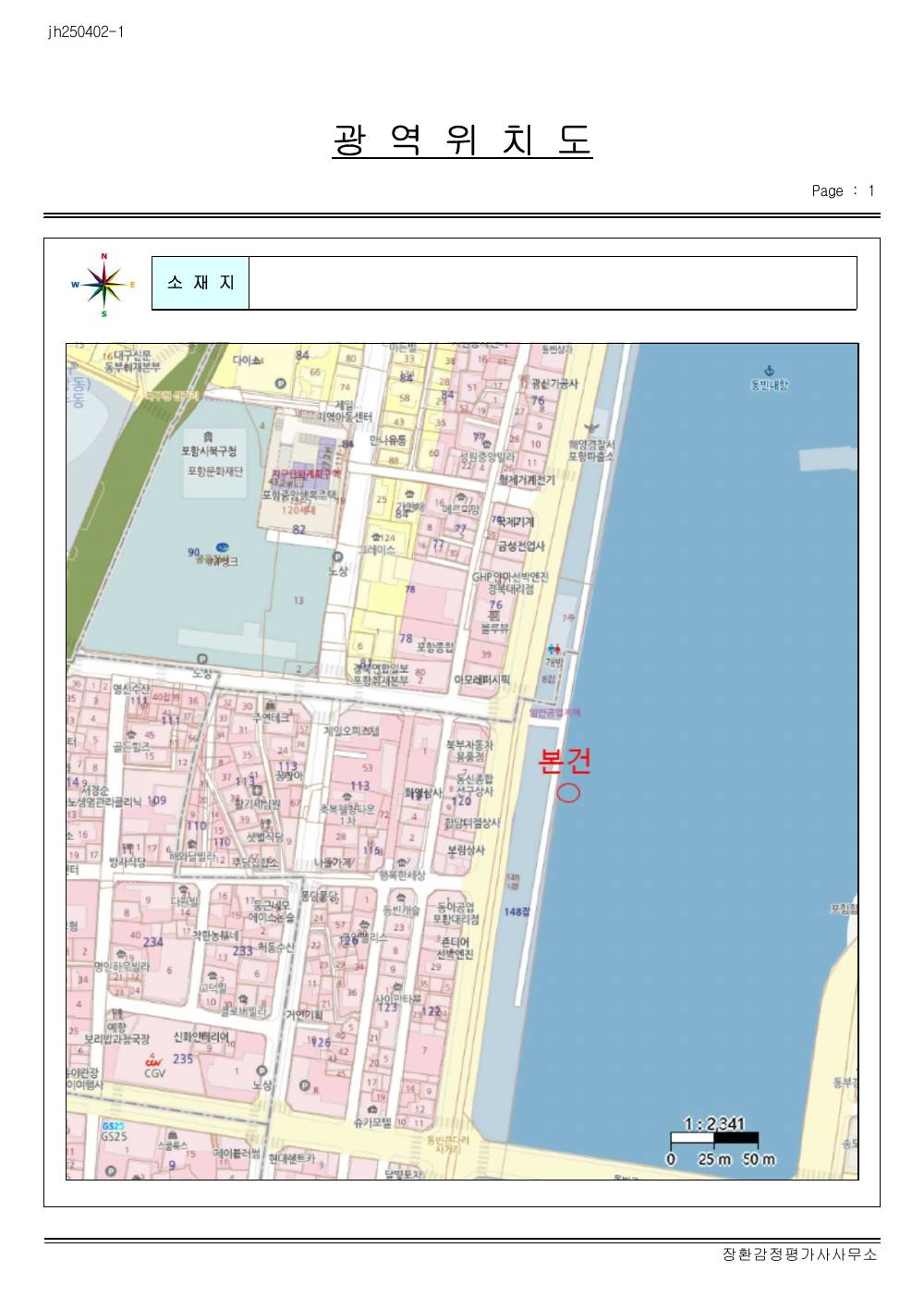Click the 슈가모텔 map label
Screen dimensions: 924x1309
point(372,1123)
